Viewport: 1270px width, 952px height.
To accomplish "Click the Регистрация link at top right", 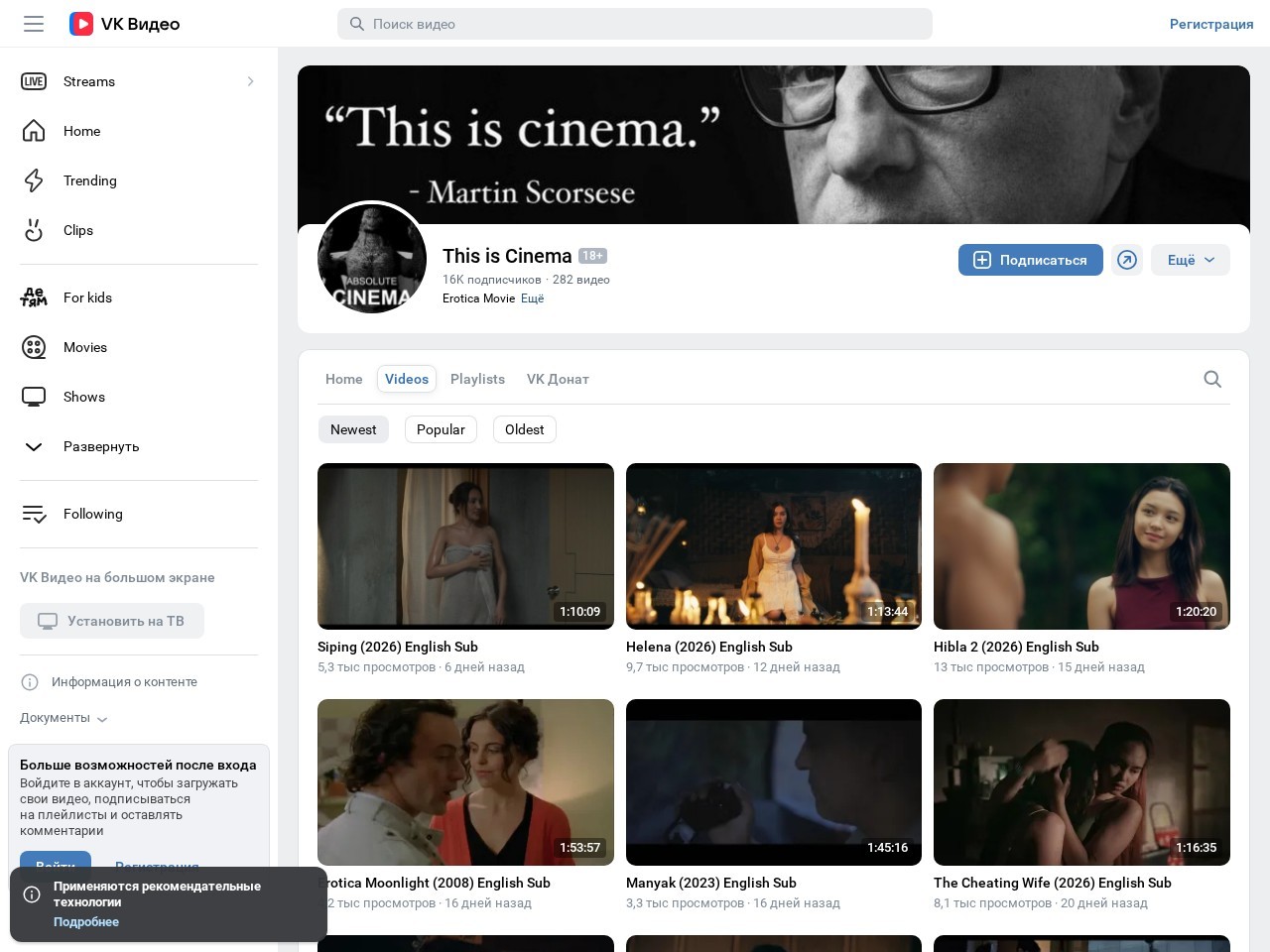I will (1211, 24).
